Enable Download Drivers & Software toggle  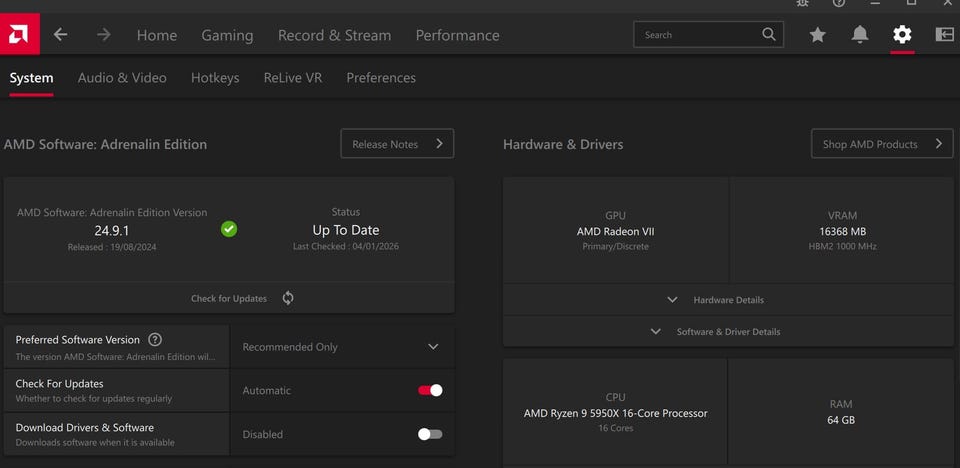(x=430, y=434)
